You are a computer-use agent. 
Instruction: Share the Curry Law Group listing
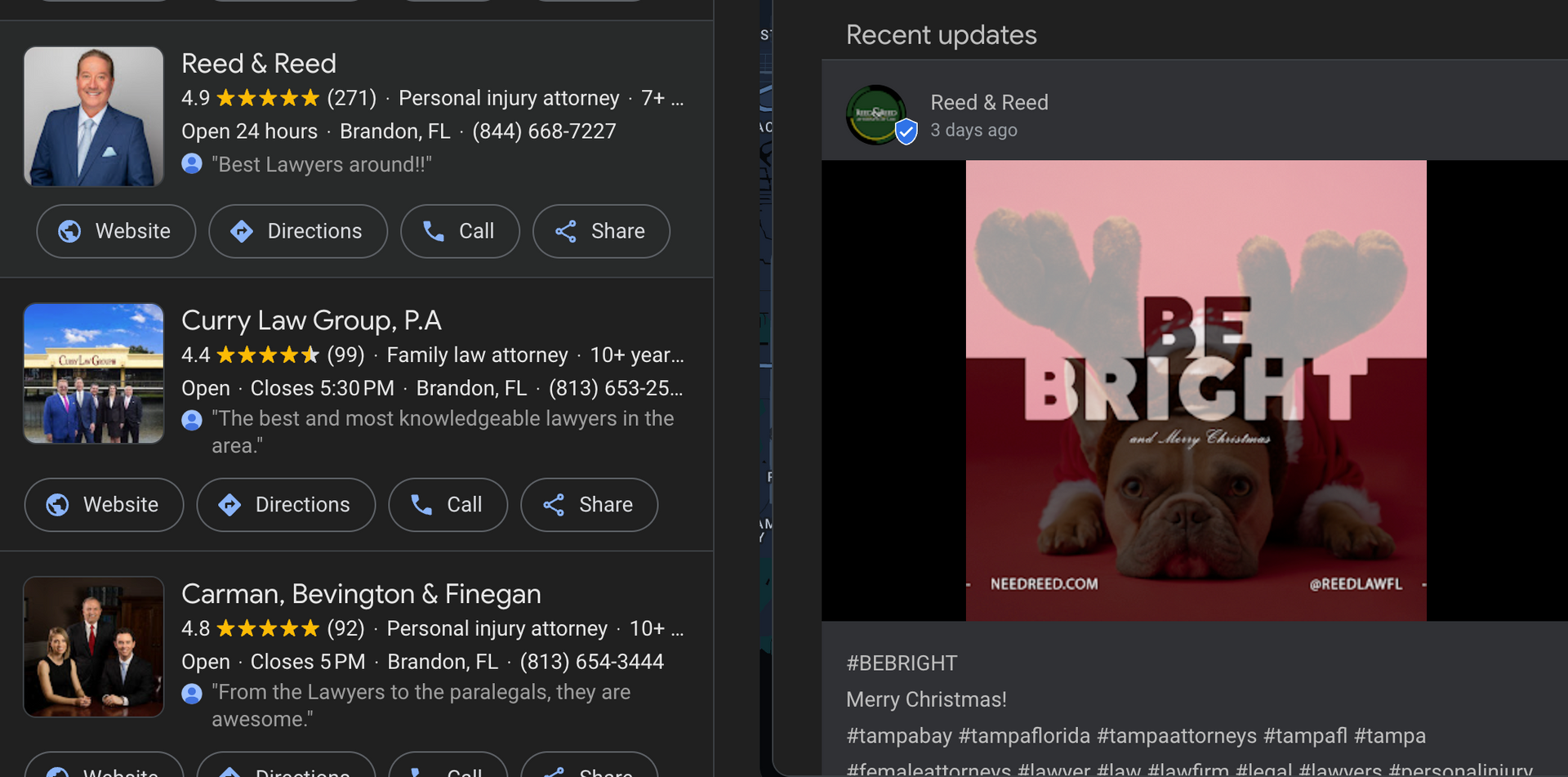(589, 505)
